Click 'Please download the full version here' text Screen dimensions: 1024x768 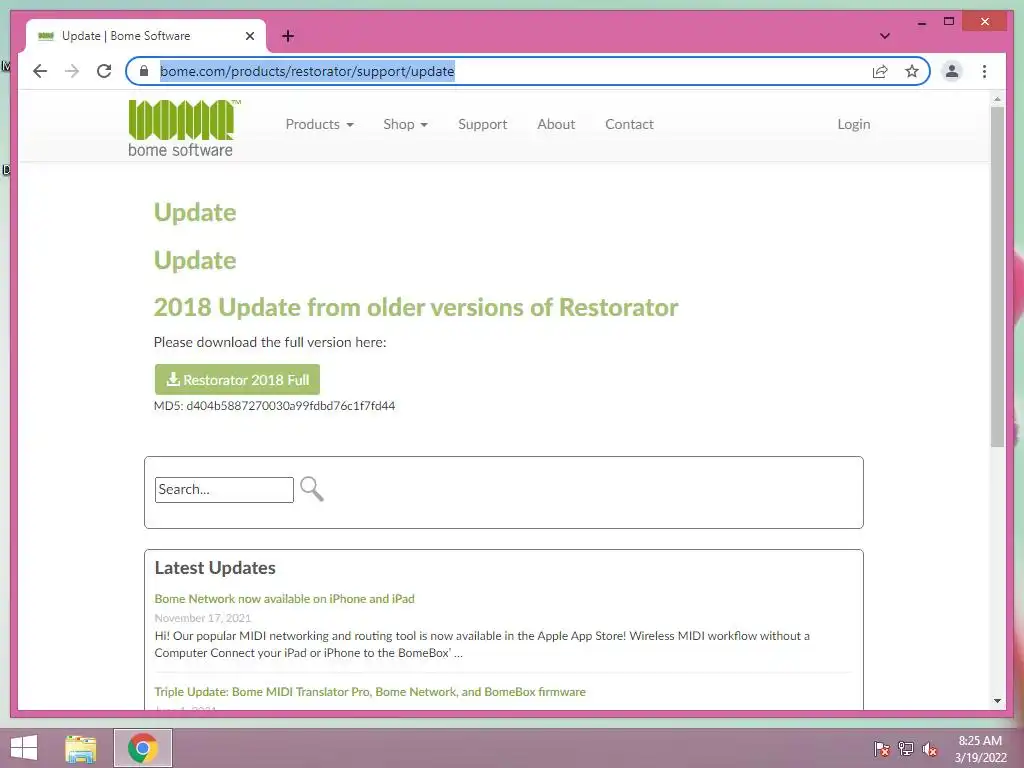(x=270, y=342)
